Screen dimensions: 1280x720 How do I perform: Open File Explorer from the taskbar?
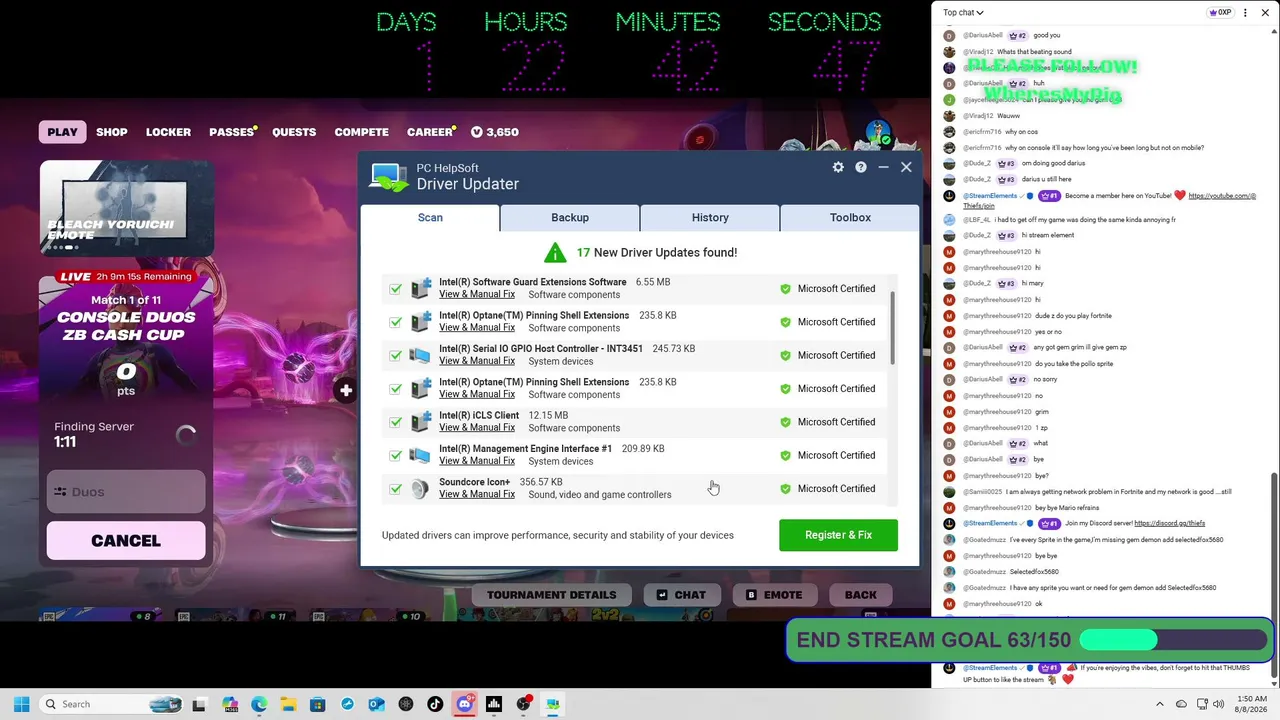(288, 704)
